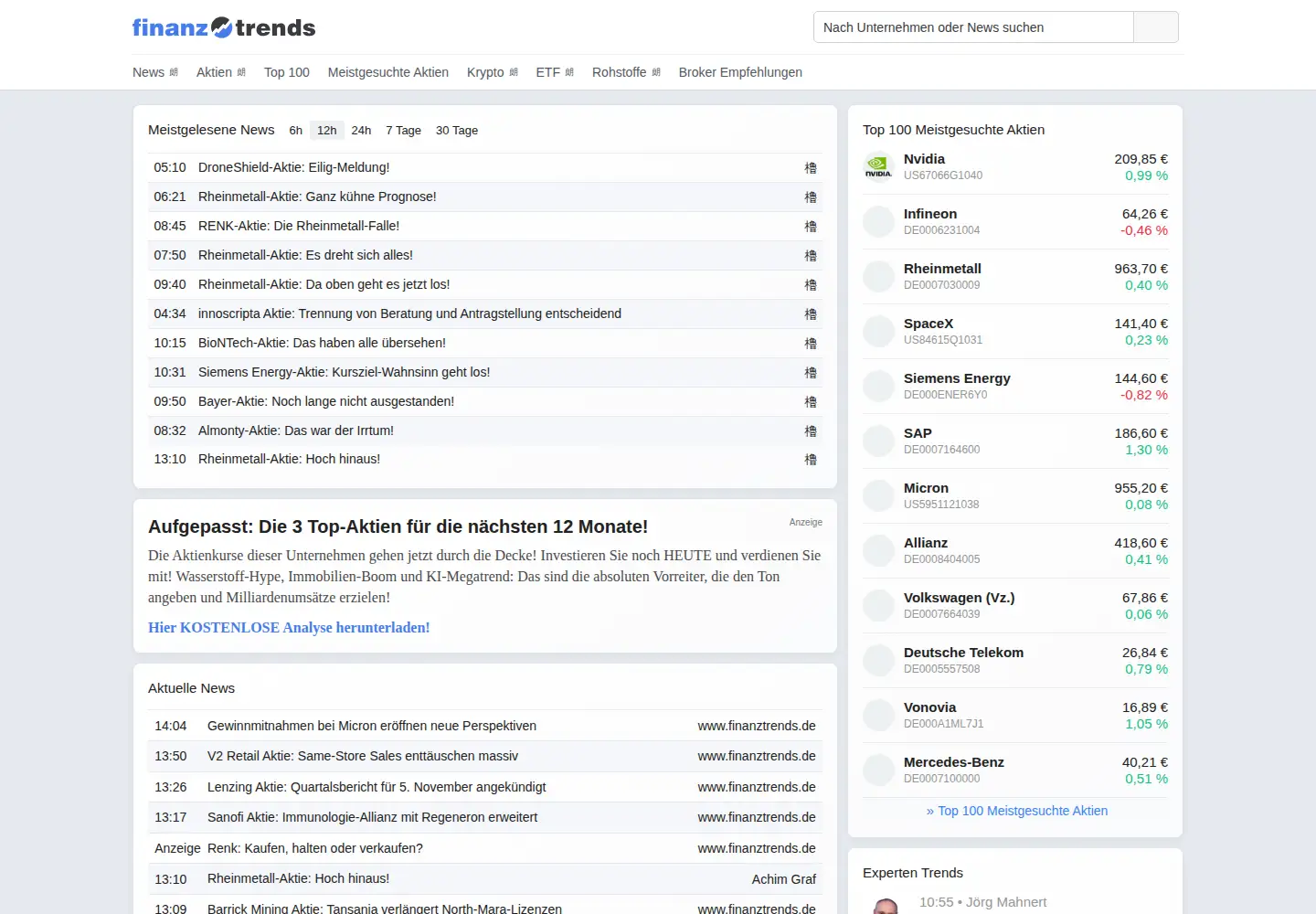The width and height of the screenshot is (1316, 914).
Task: Open '» Top 100 Meistgesuchte Aktien' link
Action: 1017,811
